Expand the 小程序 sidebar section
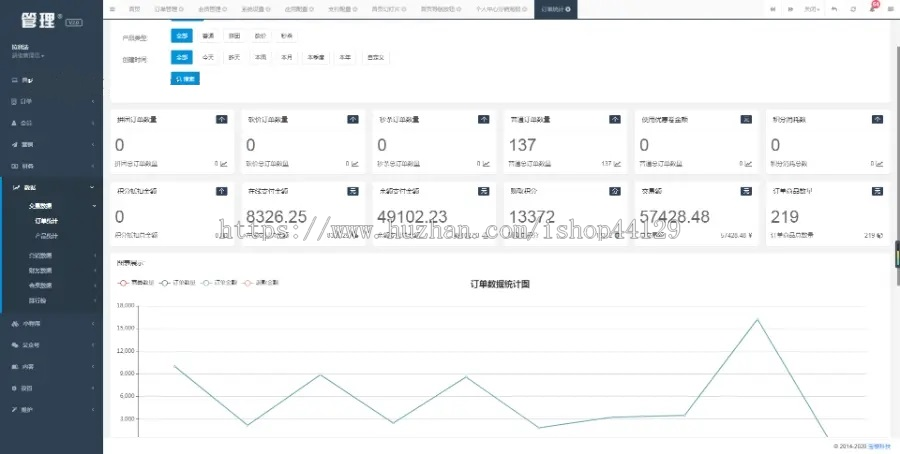 (52, 324)
